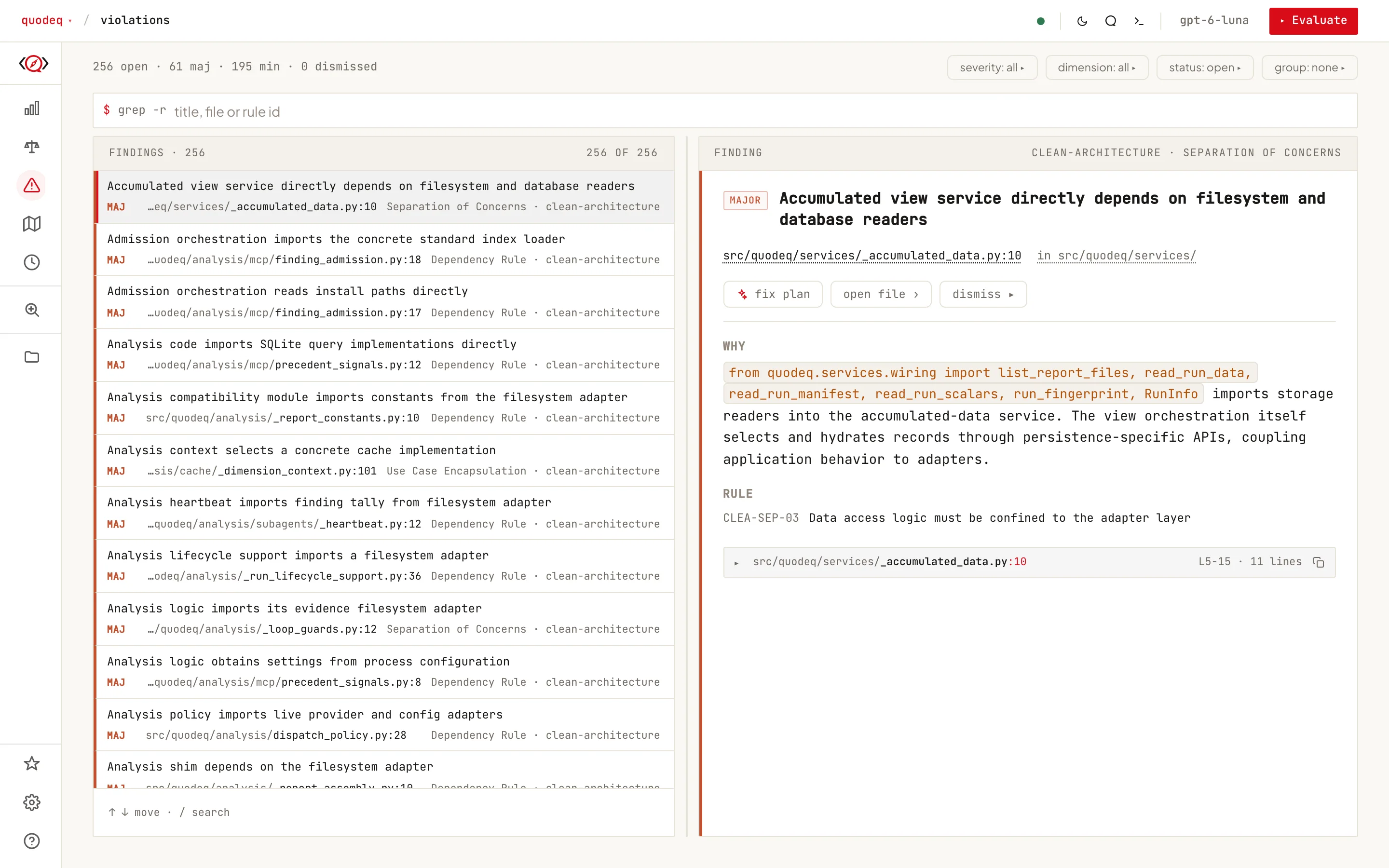This screenshot has width=1389, height=868.
Task: Select finding 'Analysis policy imports live provider and config adapters'
Action: [383, 724]
